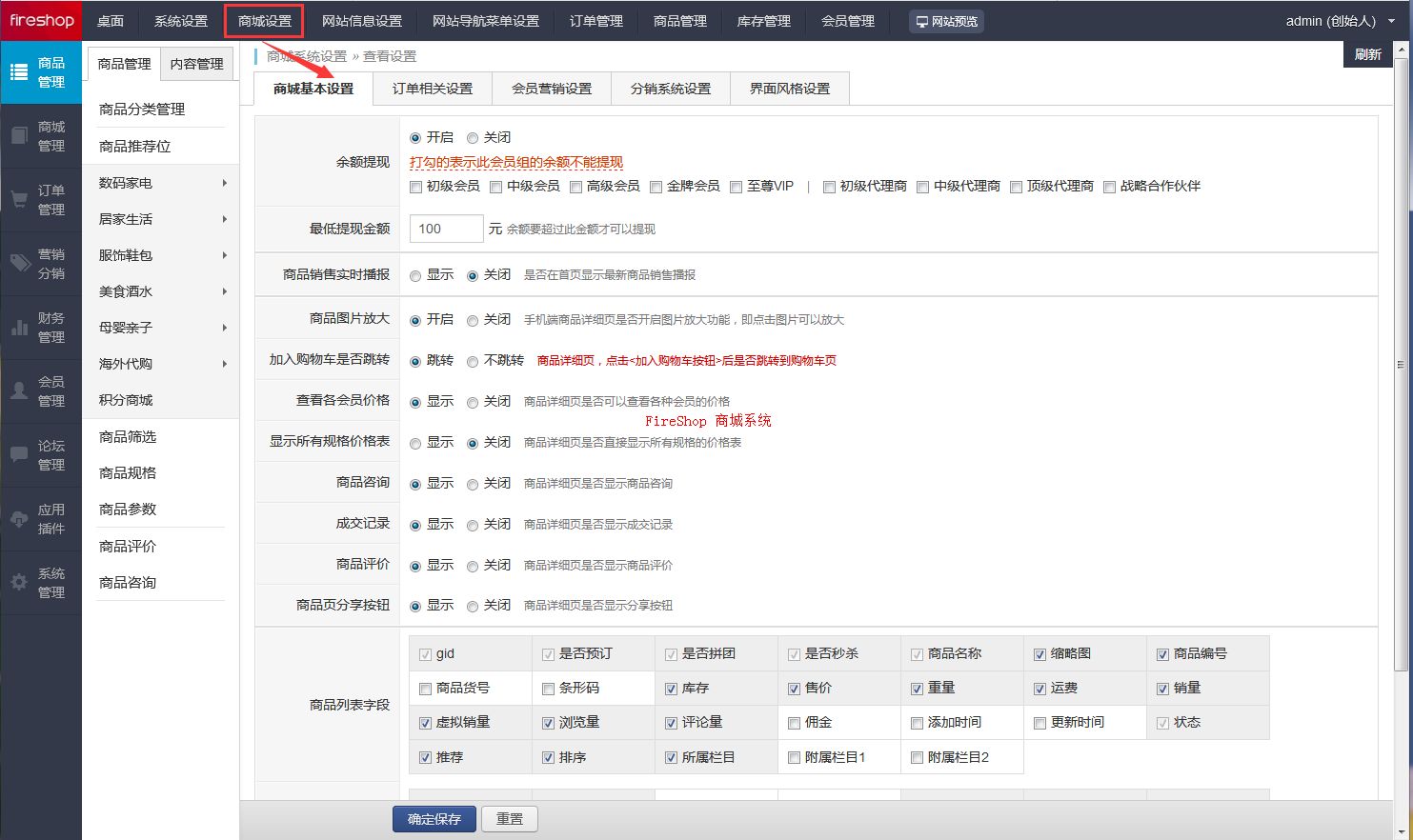Open 网站信息设置 in top menu

[x=362, y=21]
